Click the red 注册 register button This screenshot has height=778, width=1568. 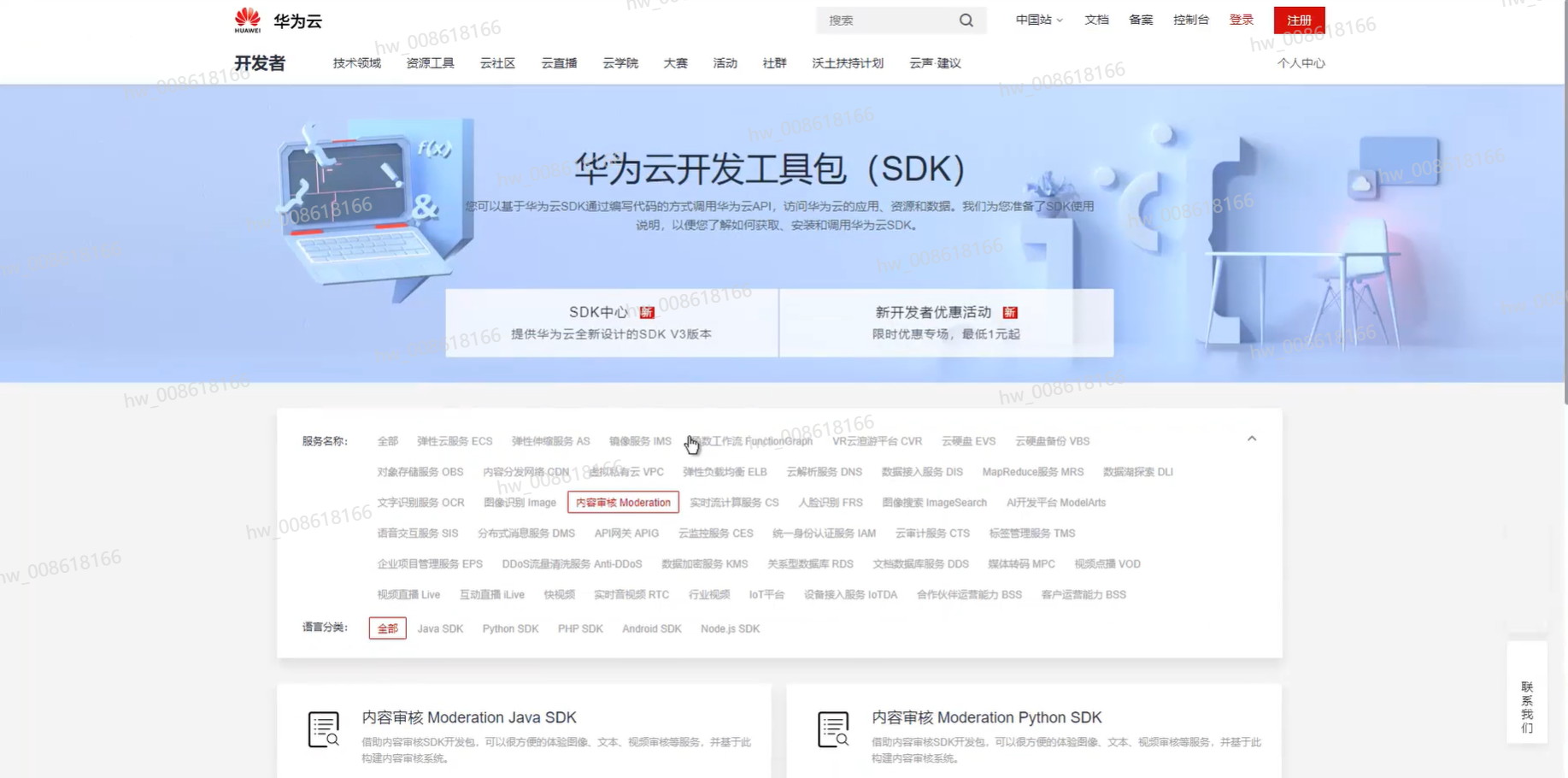1299,21
